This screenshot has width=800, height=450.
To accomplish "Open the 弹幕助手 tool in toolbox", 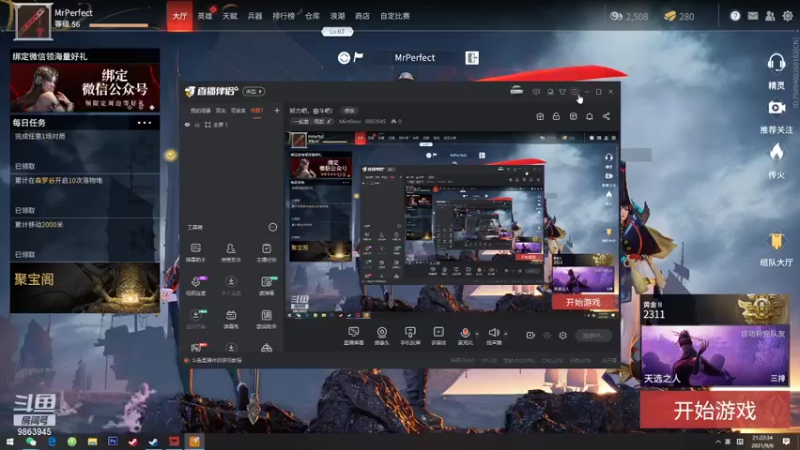I will pyautogui.click(x=196, y=253).
